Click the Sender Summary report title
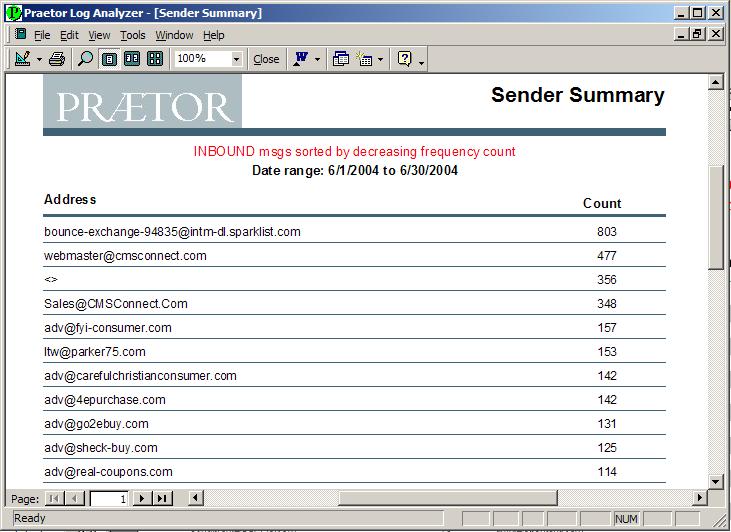 (578, 95)
